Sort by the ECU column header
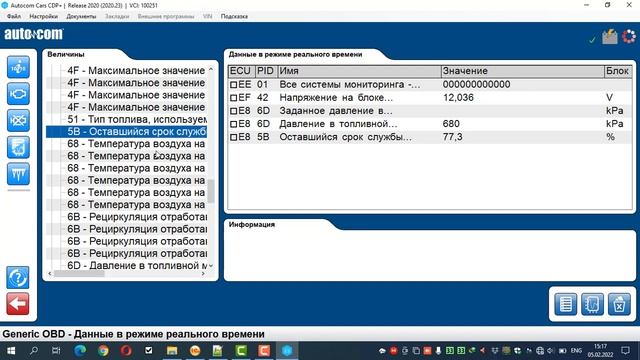Screen dimensions: 640x360 coord(241,71)
